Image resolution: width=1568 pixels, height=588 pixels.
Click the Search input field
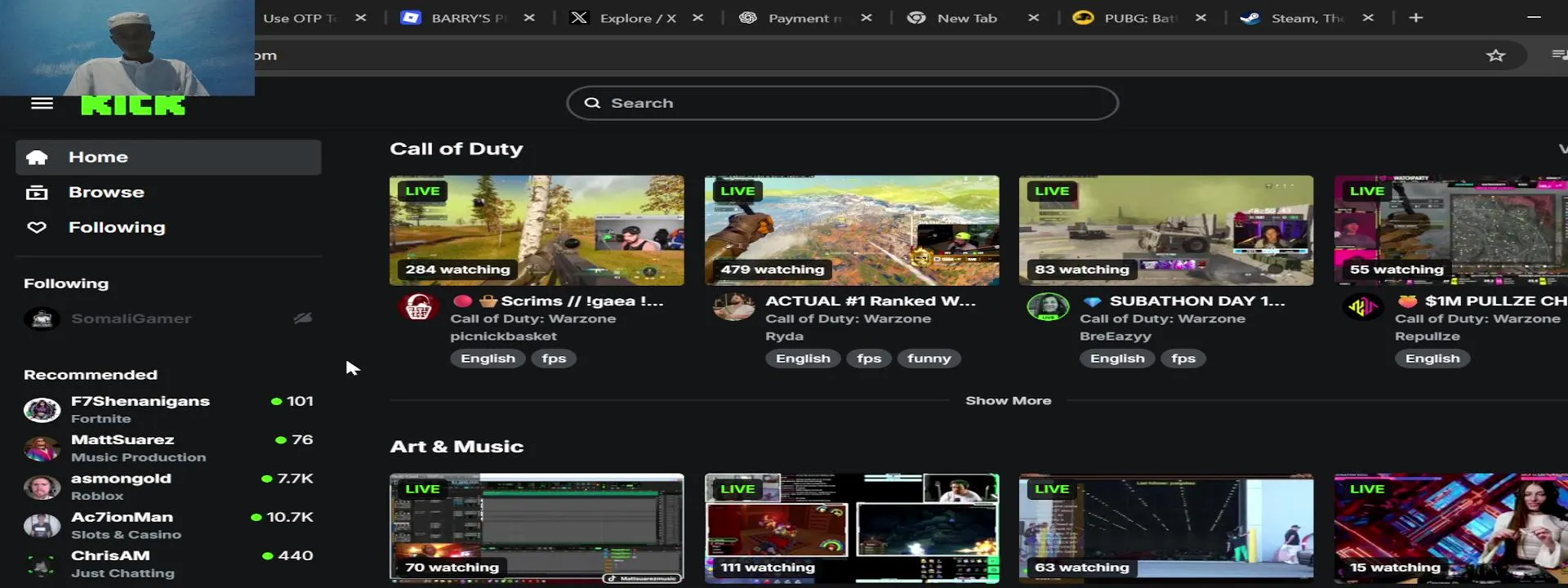[x=843, y=103]
